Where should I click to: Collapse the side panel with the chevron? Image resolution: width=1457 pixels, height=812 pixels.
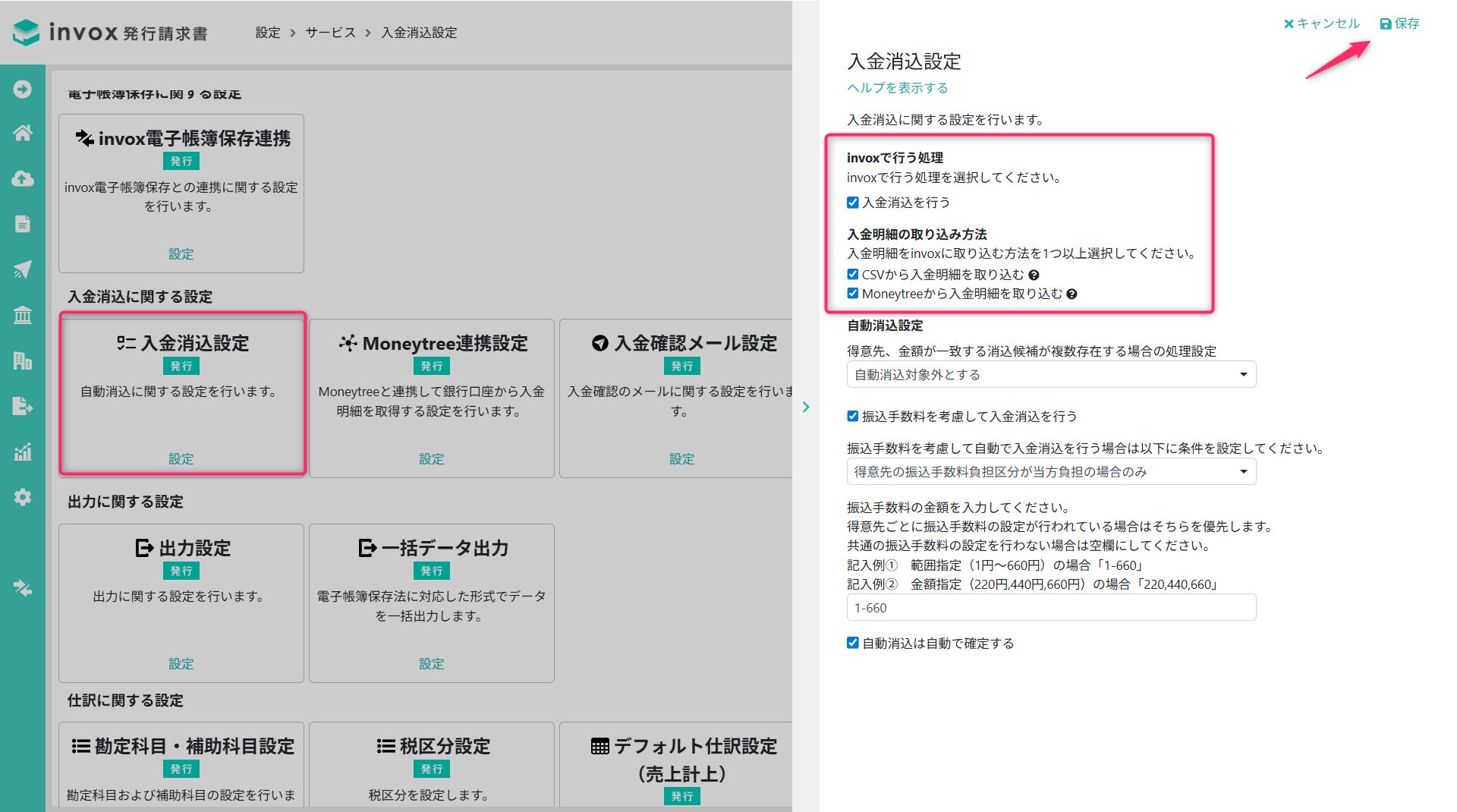pyautogui.click(x=806, y=408)
